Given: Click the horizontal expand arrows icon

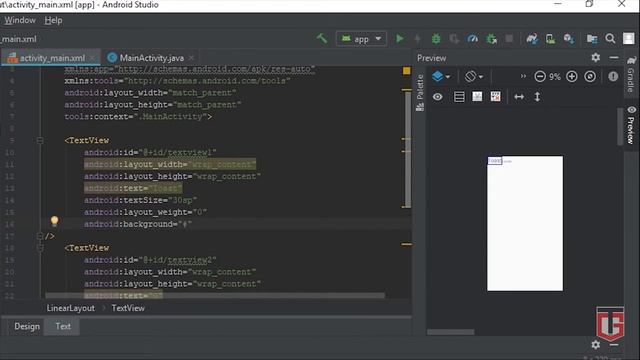Looking at the screenshot, I should 519,97.
